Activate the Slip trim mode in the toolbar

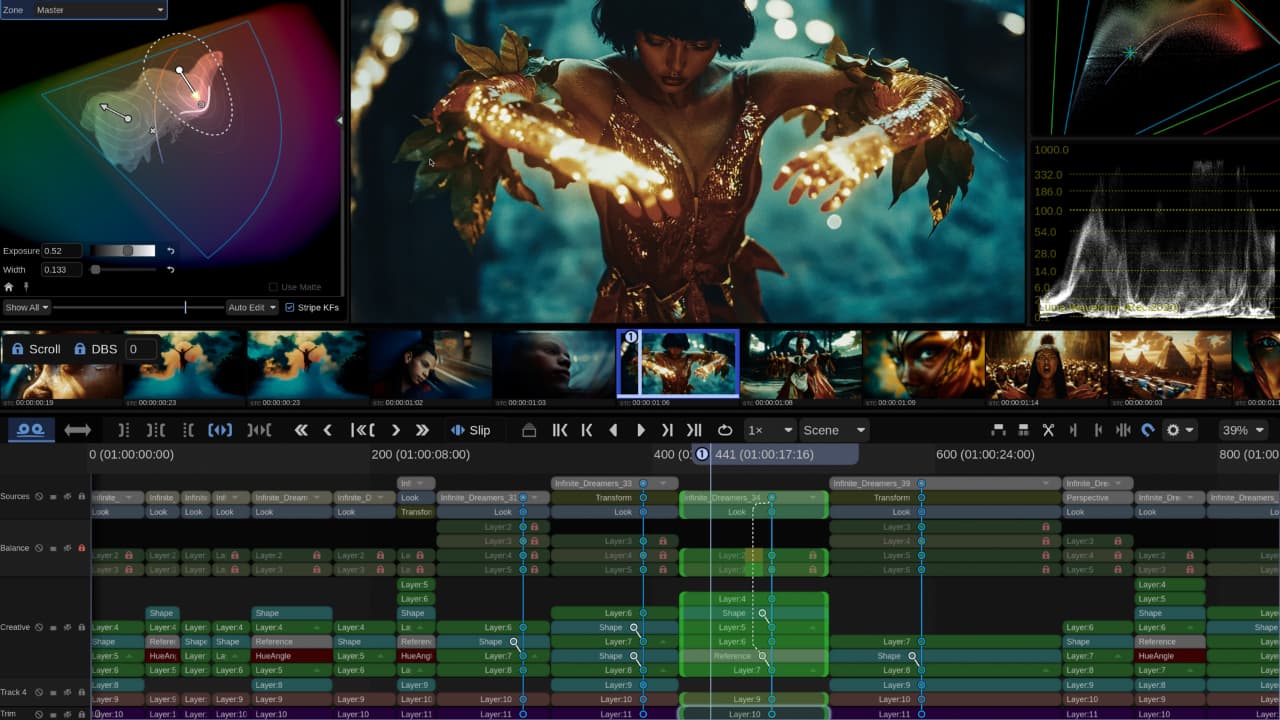coord(472,430)
